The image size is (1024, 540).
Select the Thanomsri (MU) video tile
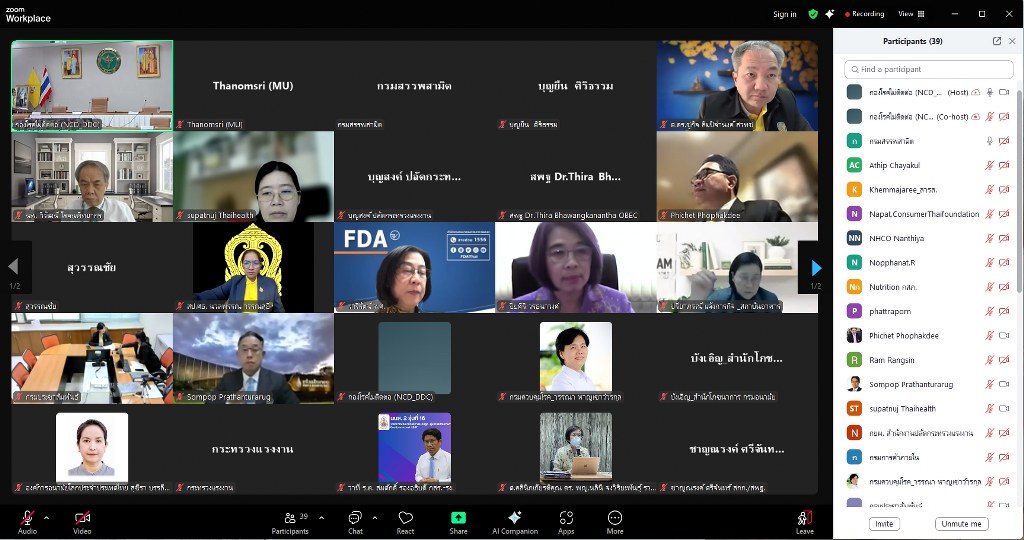tap(253, 86)
